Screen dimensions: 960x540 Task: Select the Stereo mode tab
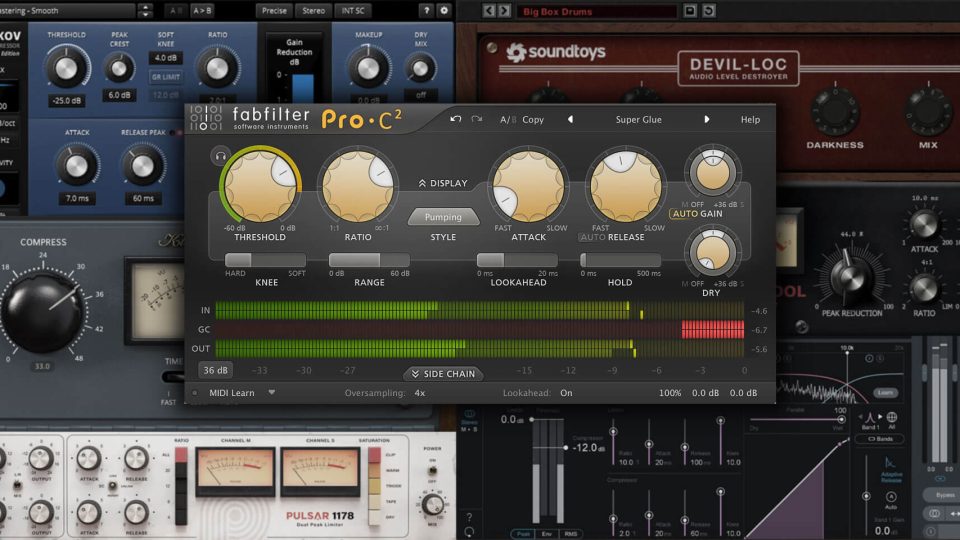pos(313,10)
